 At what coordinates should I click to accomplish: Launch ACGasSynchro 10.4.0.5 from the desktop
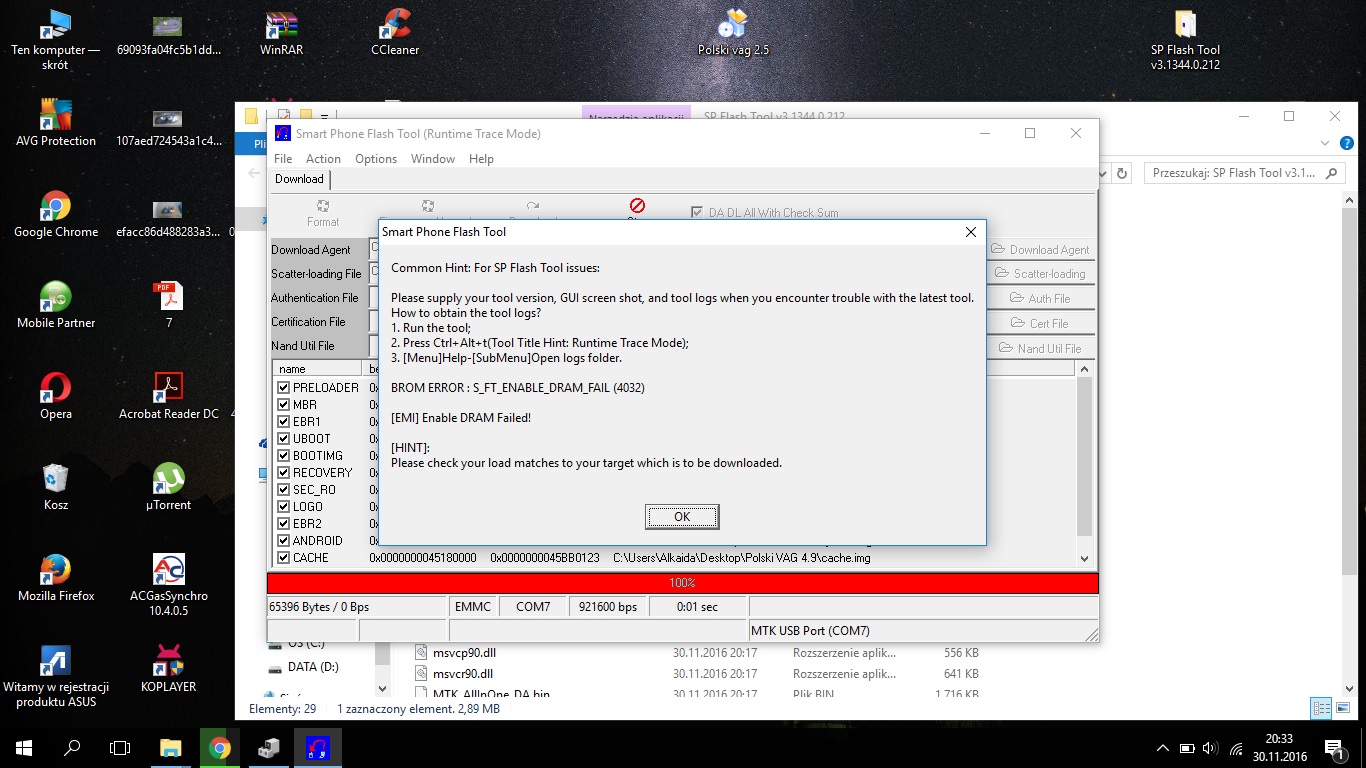[168, 585]
